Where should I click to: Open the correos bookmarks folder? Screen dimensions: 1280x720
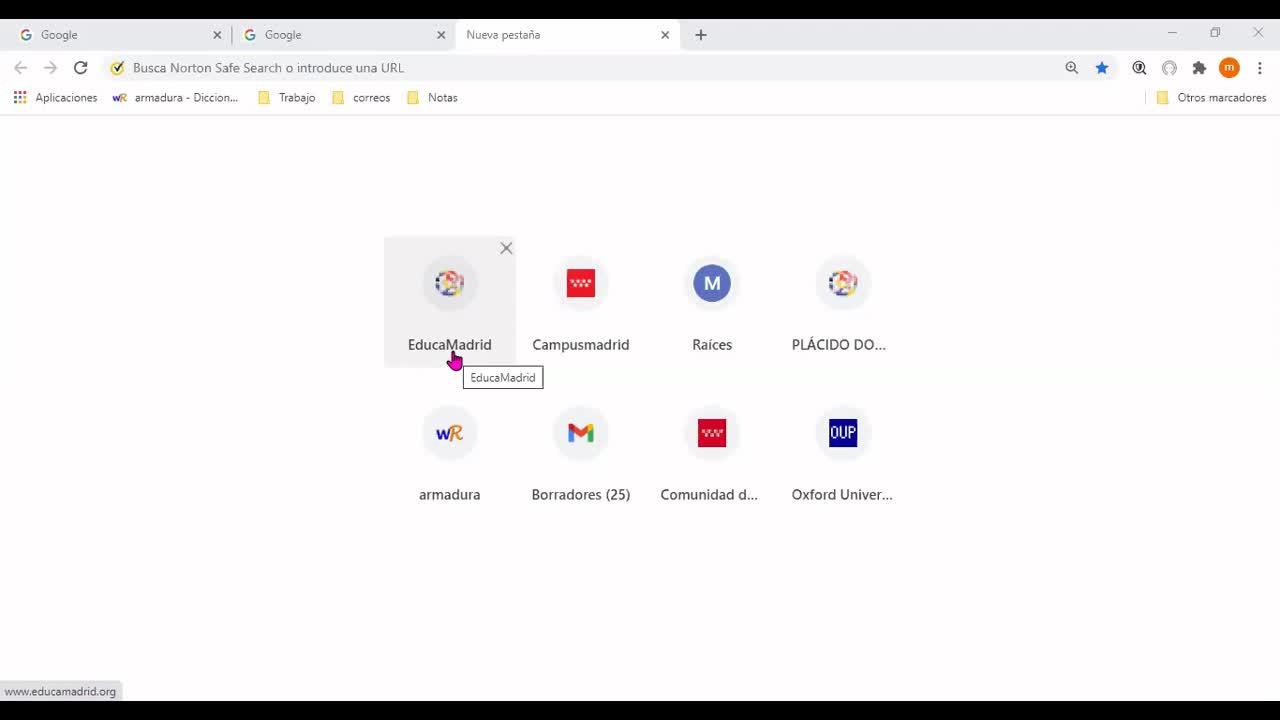361,98
